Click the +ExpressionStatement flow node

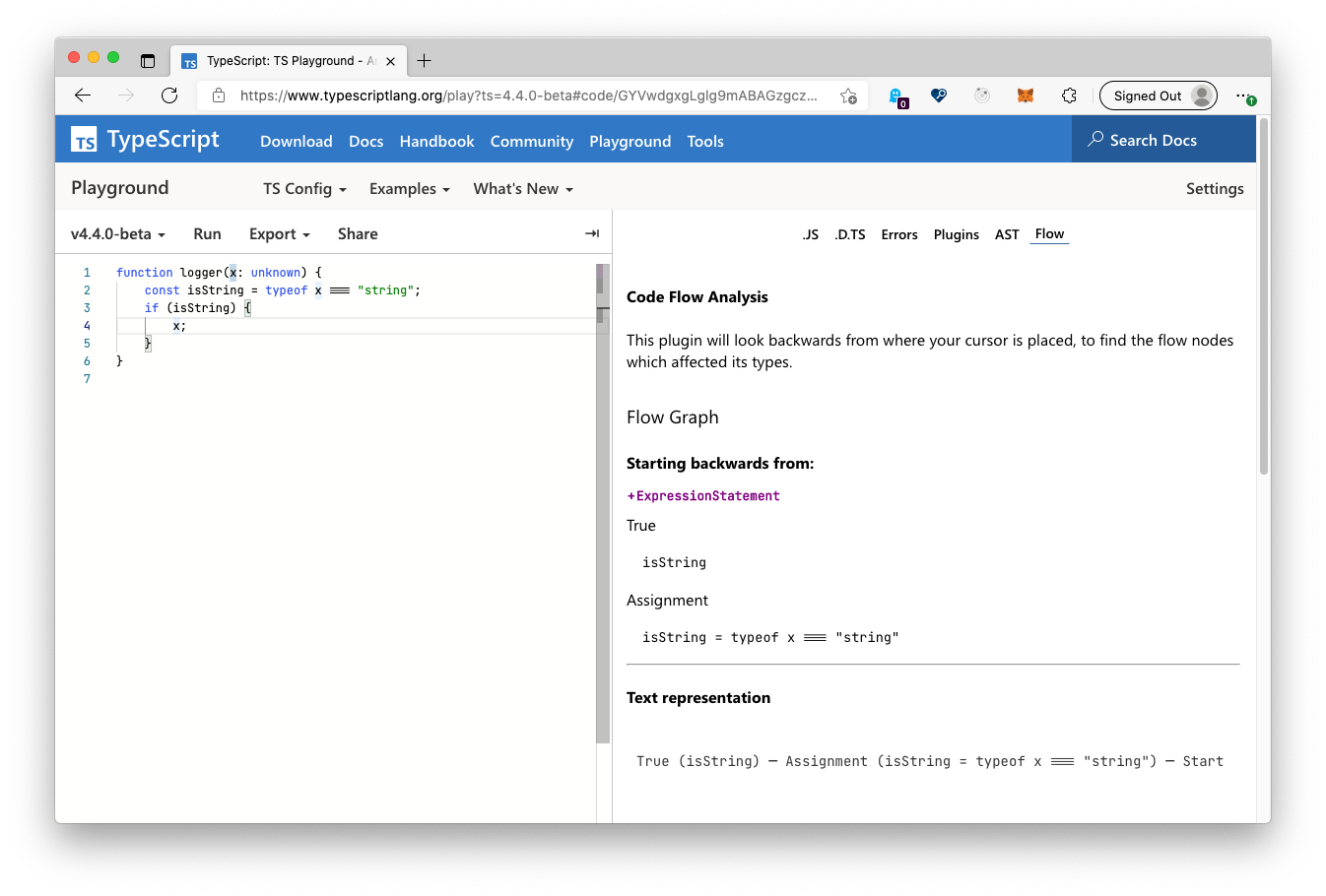tap(703, 495)
